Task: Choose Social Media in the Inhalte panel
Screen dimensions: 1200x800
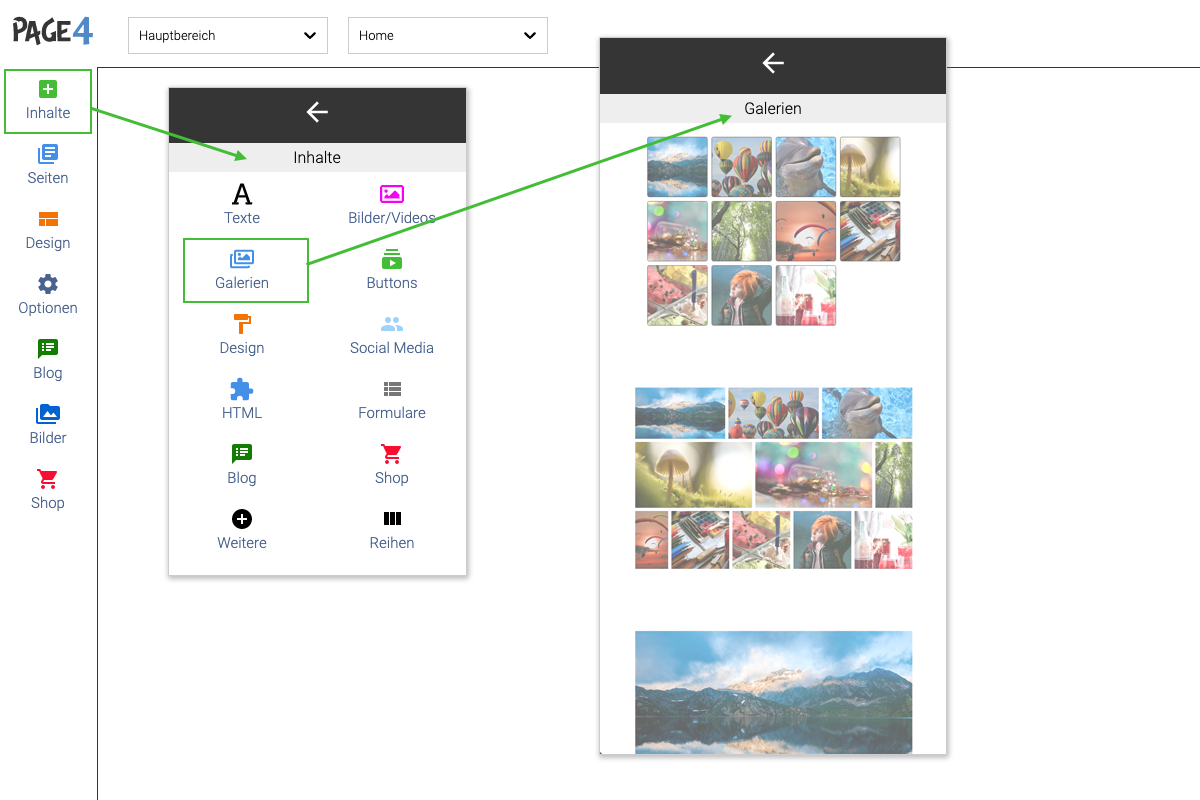Action: (x=392, y=335)
